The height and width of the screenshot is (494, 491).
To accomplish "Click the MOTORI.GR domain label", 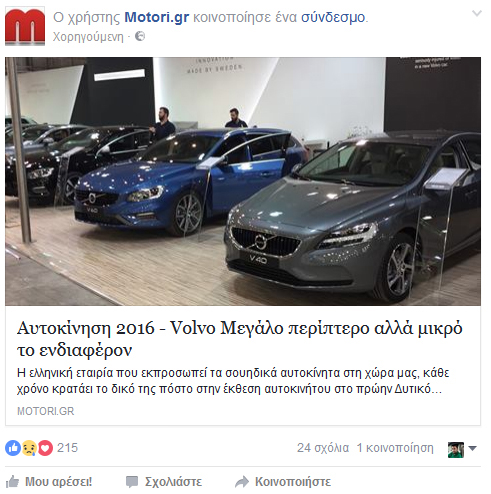I will 46,411.
